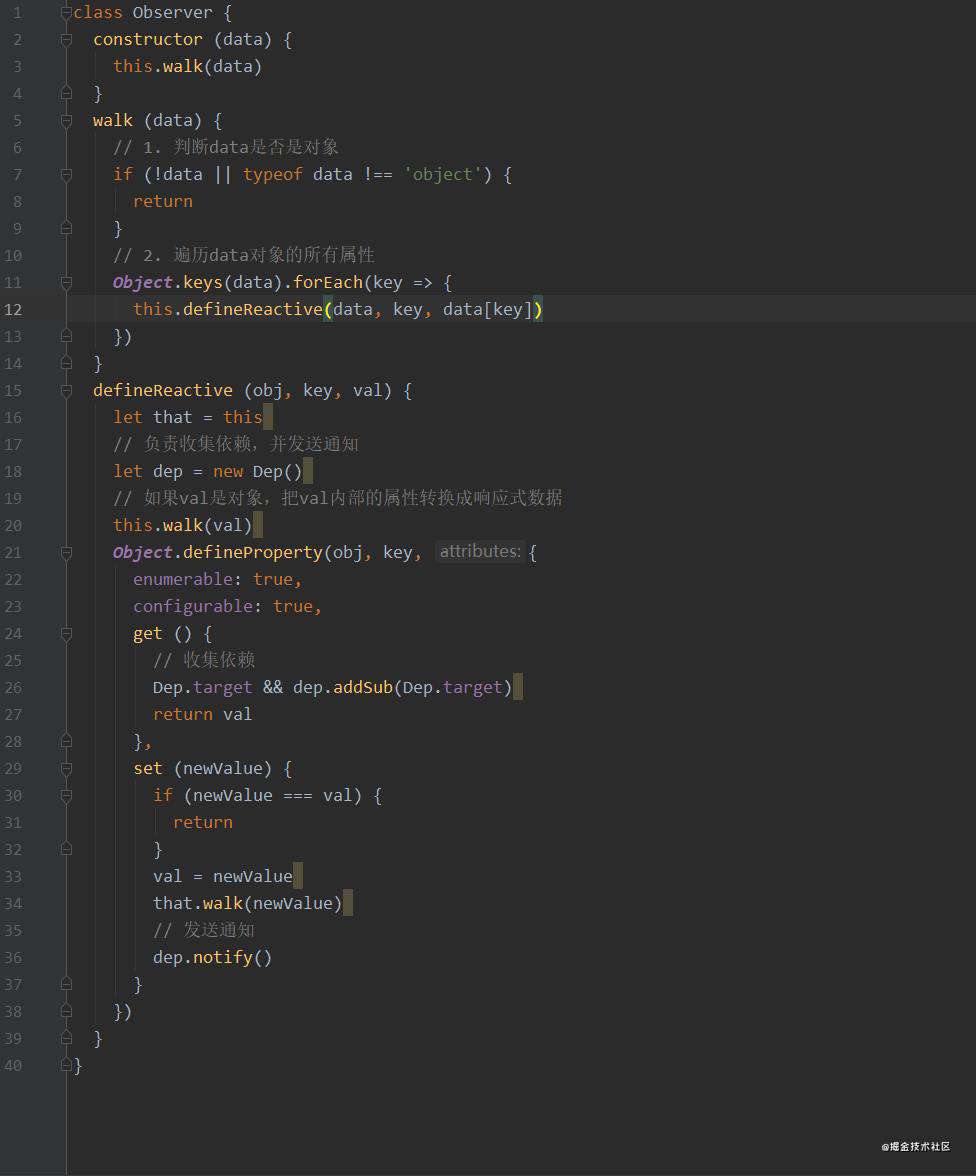Click the comment '// 发送通知'

(x=204, y=930)
